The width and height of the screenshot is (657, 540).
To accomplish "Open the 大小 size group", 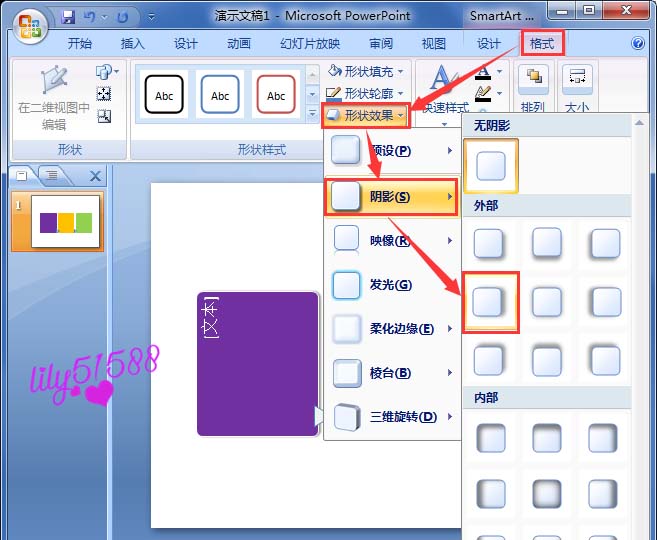I will coord(577,89).
